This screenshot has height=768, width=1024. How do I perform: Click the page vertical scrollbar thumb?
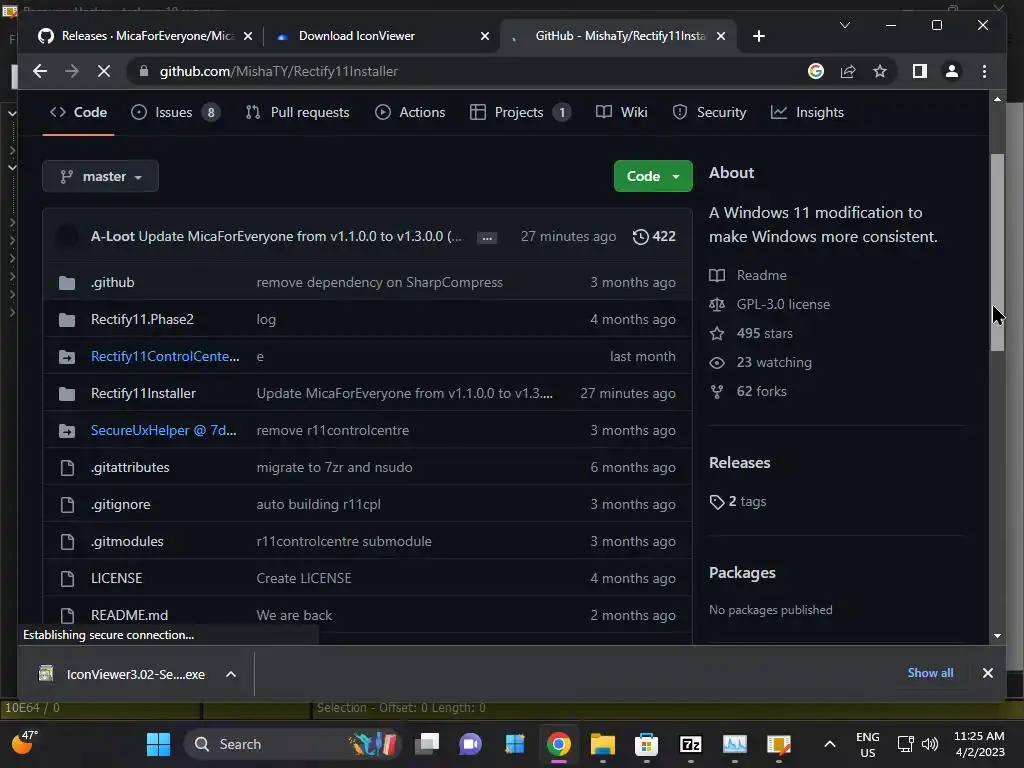click(997, 252)
